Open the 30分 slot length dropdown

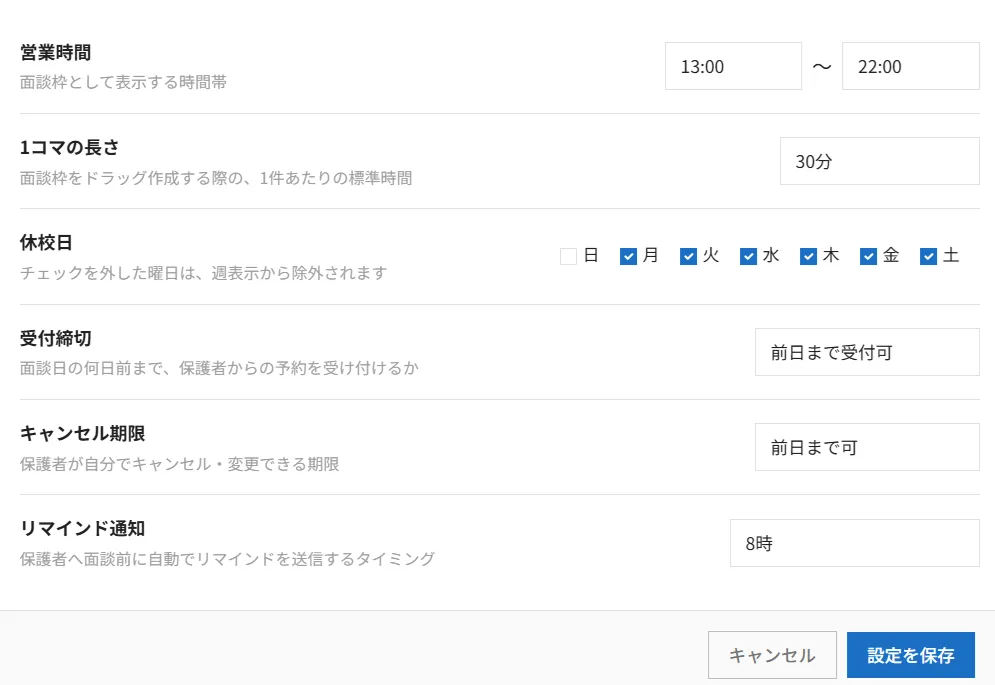[x=880, y=161]
